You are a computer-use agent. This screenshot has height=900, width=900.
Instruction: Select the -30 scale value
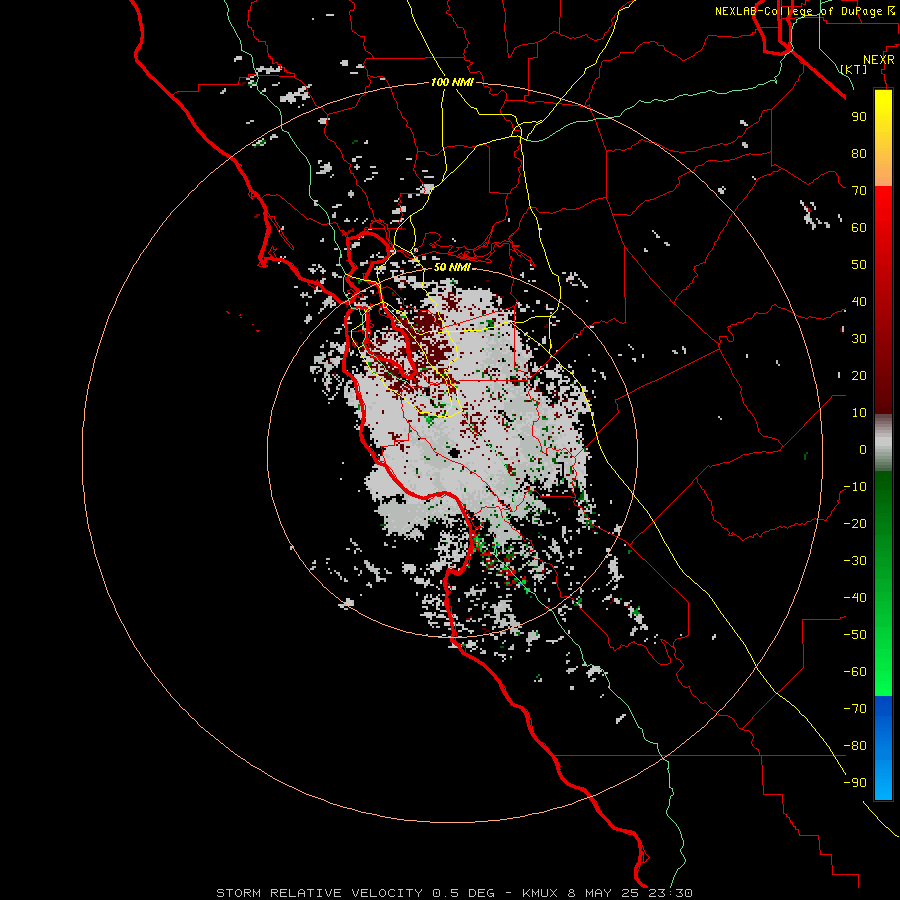point(855,561)
